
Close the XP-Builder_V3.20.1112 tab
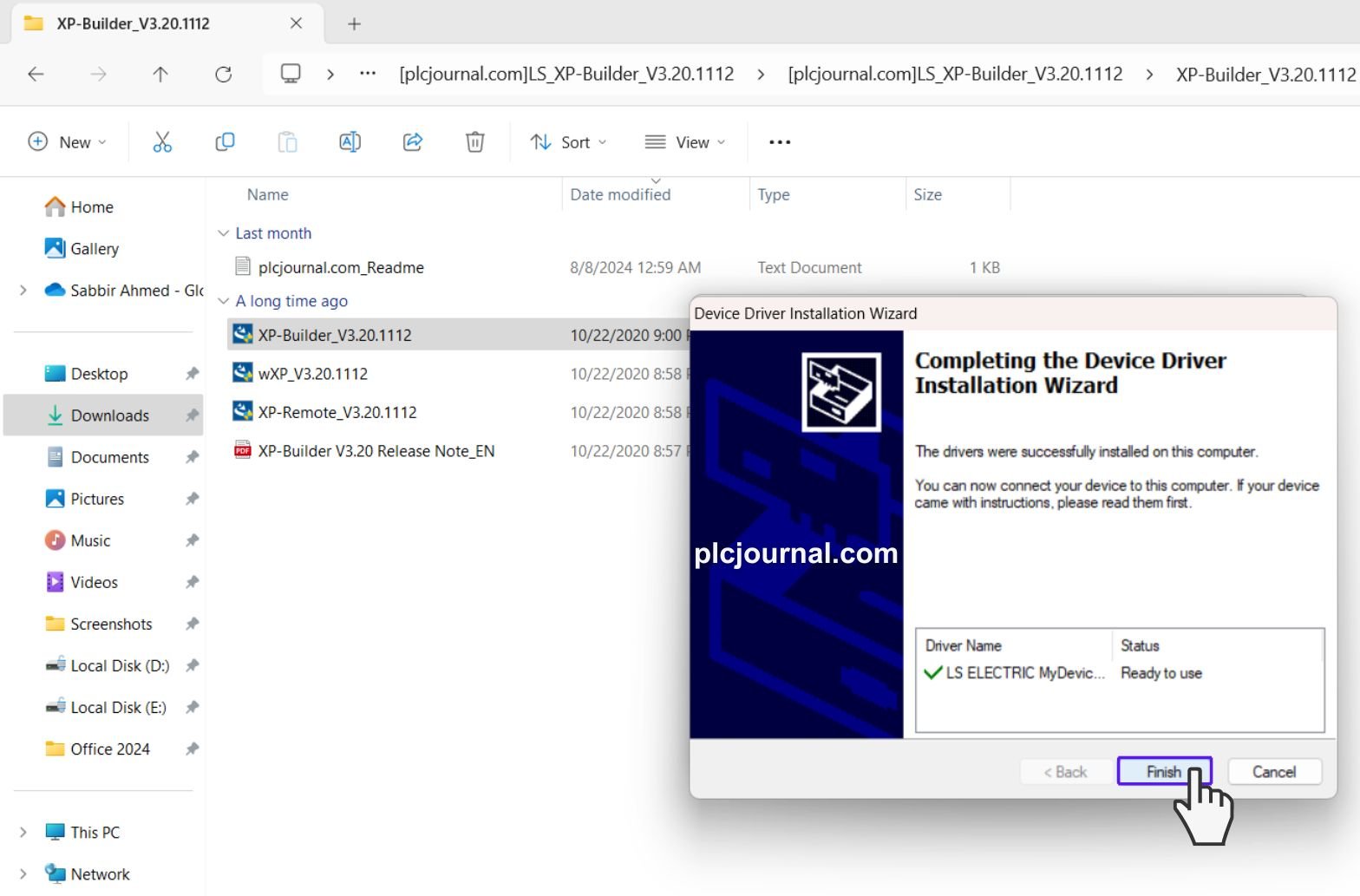[296, 23]
